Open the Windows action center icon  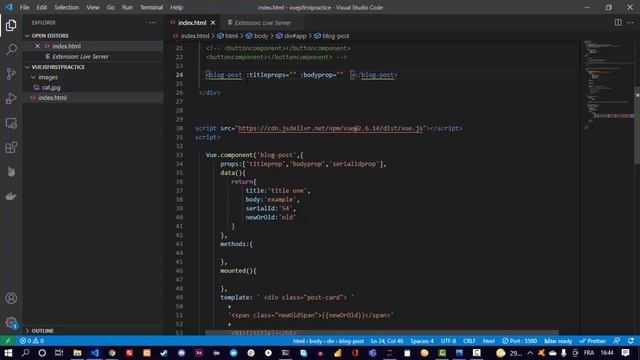(x=625, y=353)
